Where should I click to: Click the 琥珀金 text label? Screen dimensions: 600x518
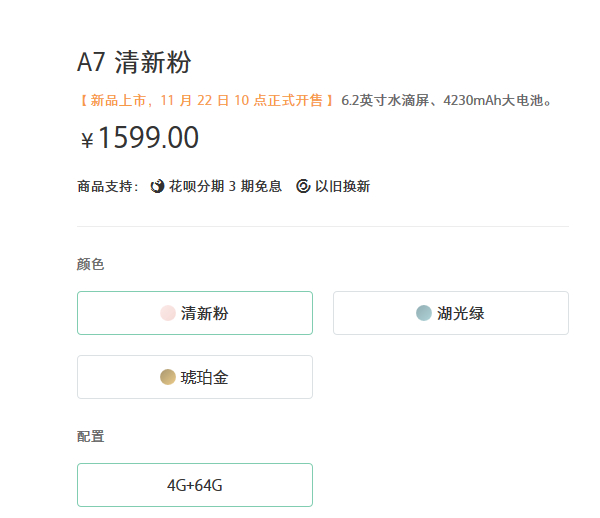pos(204,378)
